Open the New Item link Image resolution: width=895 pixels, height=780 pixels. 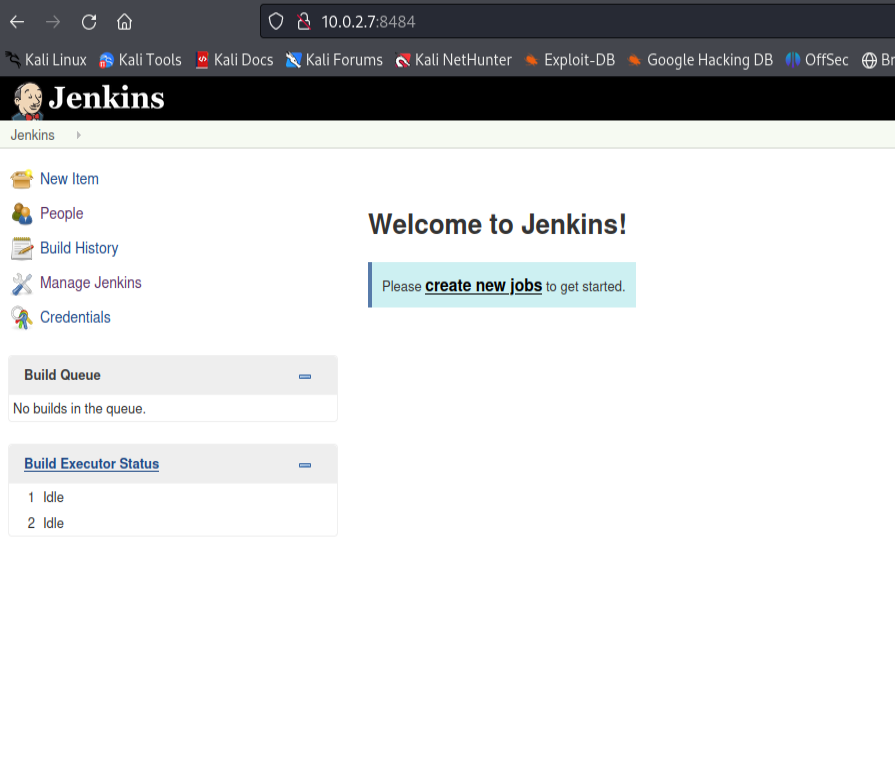(x=69, y=179)
